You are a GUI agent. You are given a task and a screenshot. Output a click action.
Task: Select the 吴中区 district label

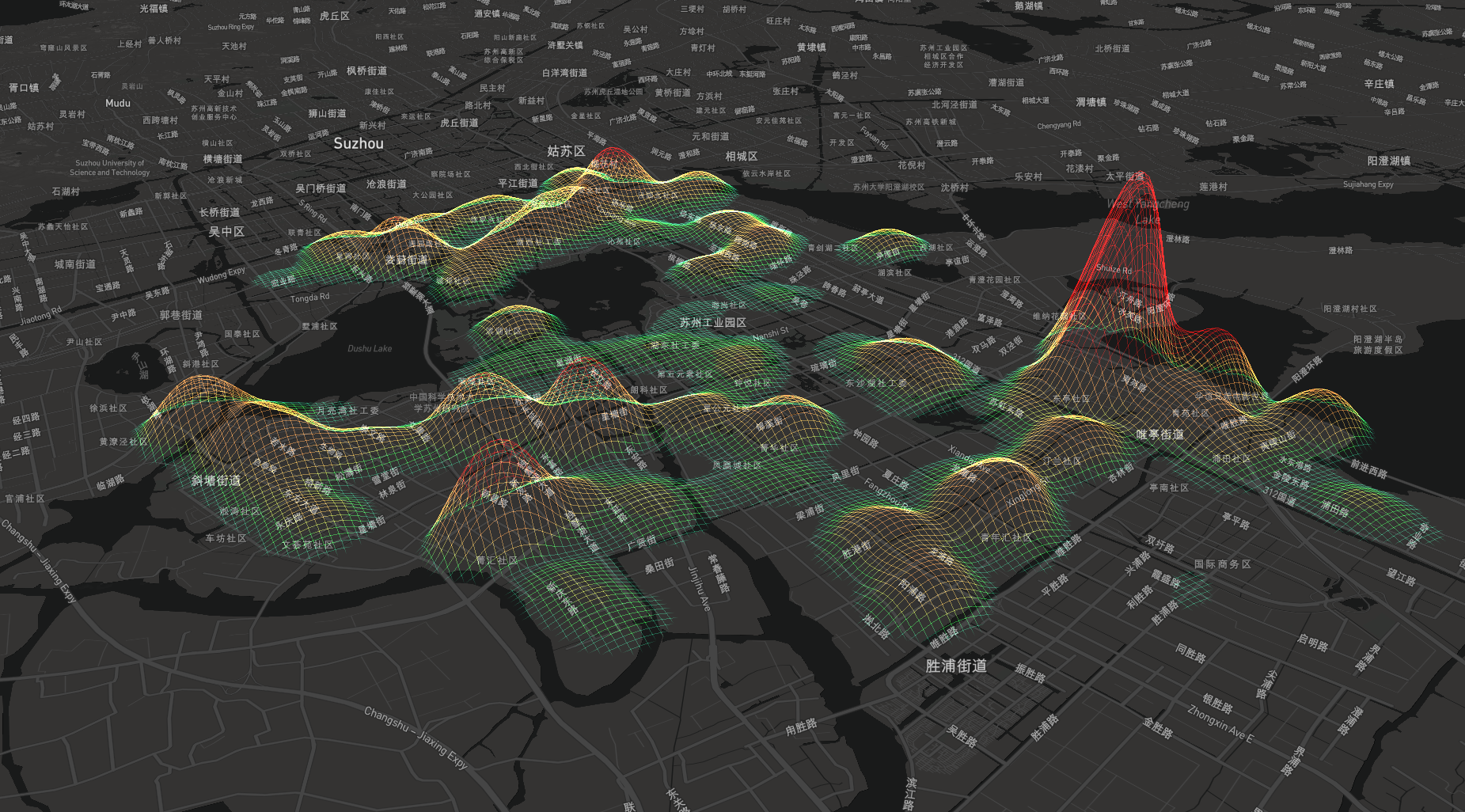[x=227, y=233]
